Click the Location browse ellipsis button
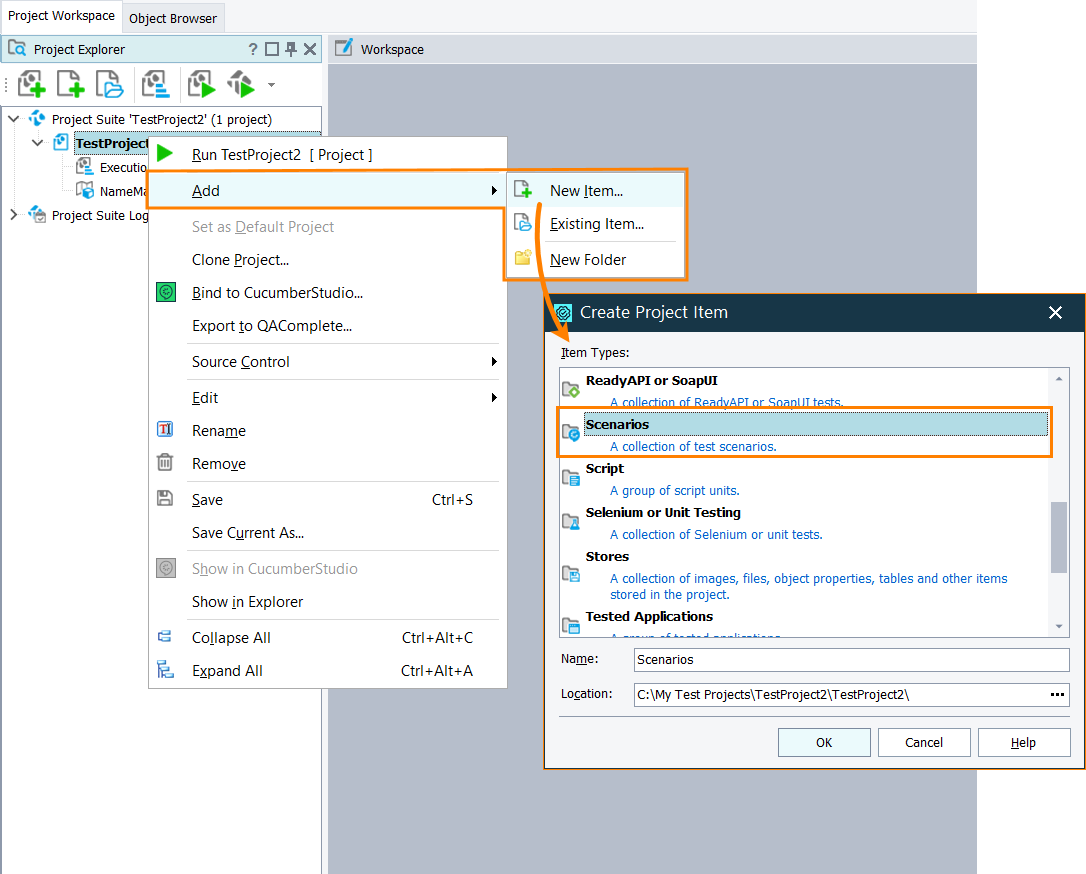 point(1057,695)
